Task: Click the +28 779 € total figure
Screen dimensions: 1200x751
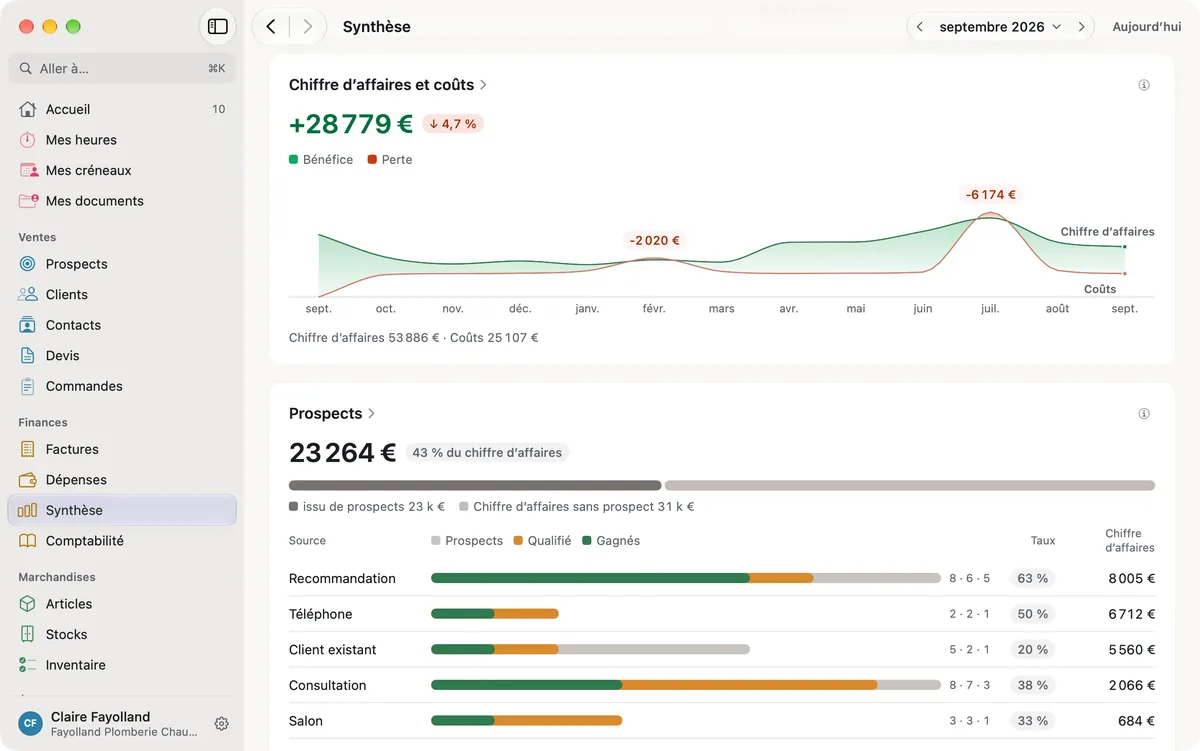Action: point(351,124)
